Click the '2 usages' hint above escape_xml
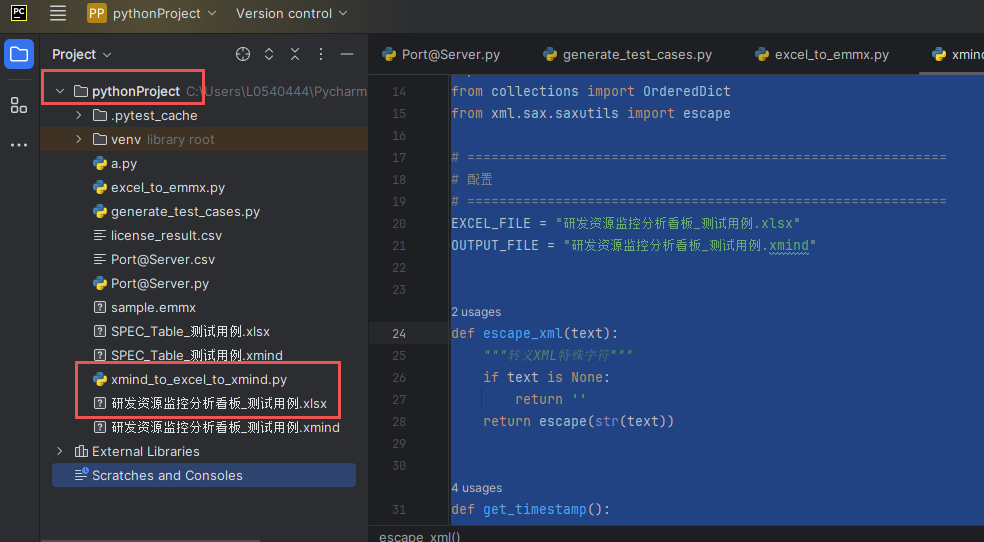The width and height of the screenshot is (984, 542). tap(476, 312)
